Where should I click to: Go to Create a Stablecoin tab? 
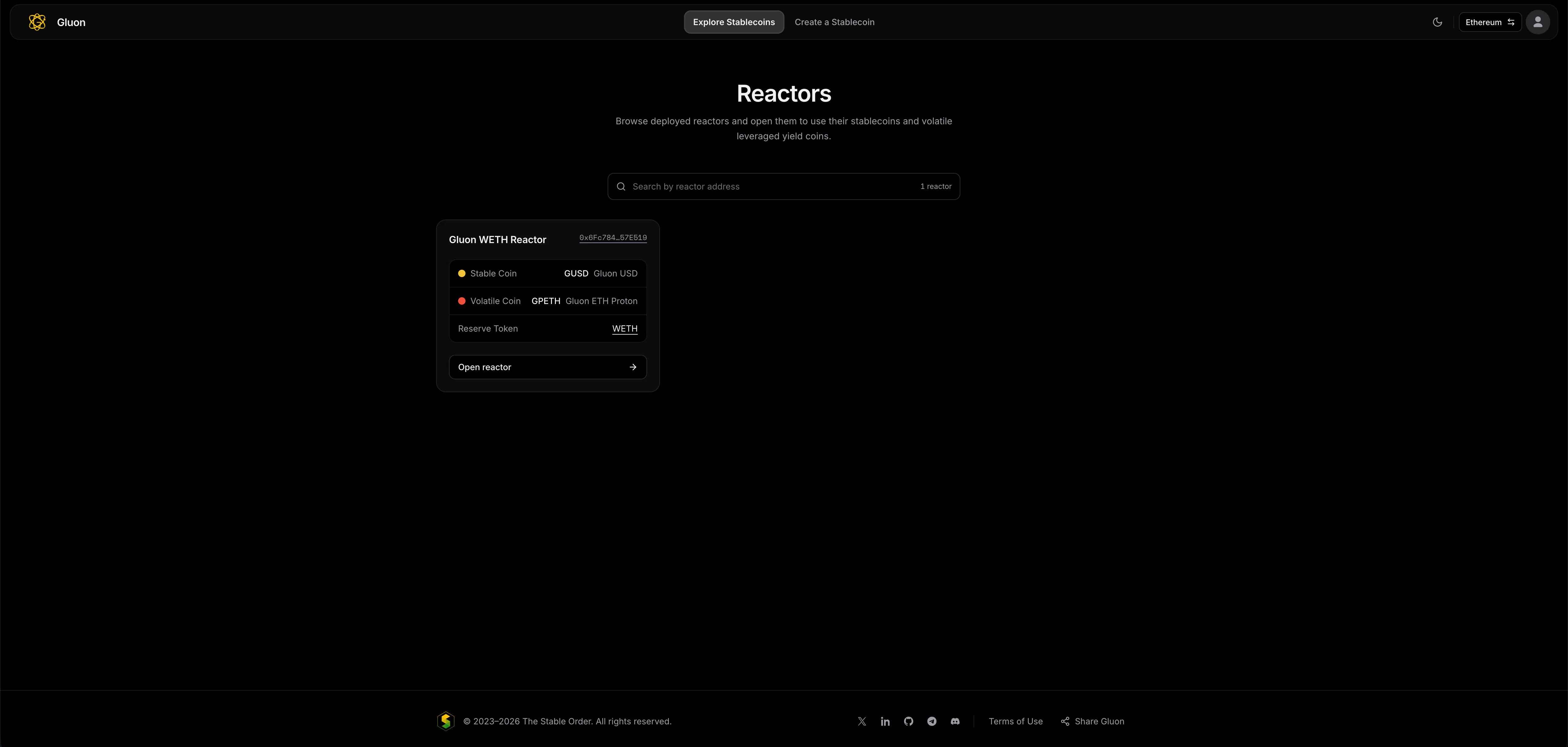coord(834,22)
